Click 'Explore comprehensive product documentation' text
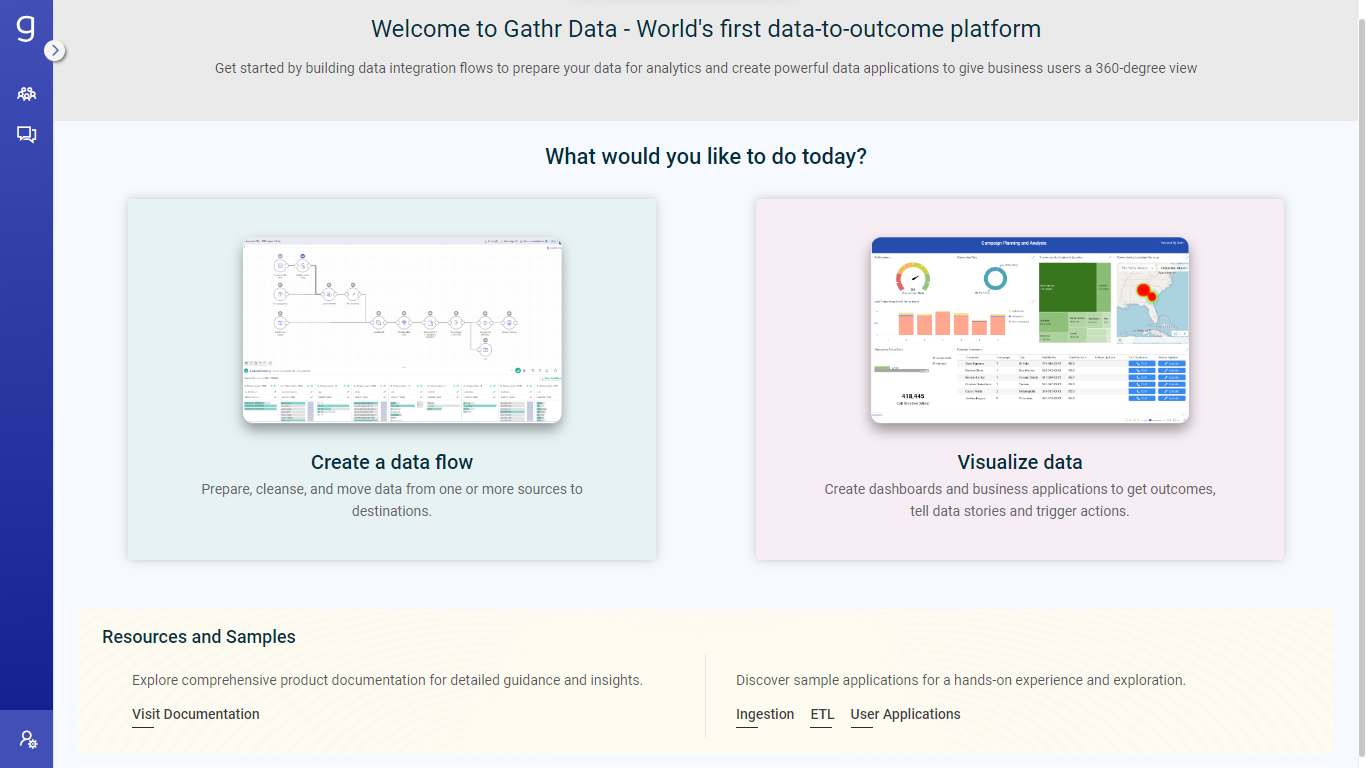Viewport: 1366px width, 768px height. tap(387, 680)
